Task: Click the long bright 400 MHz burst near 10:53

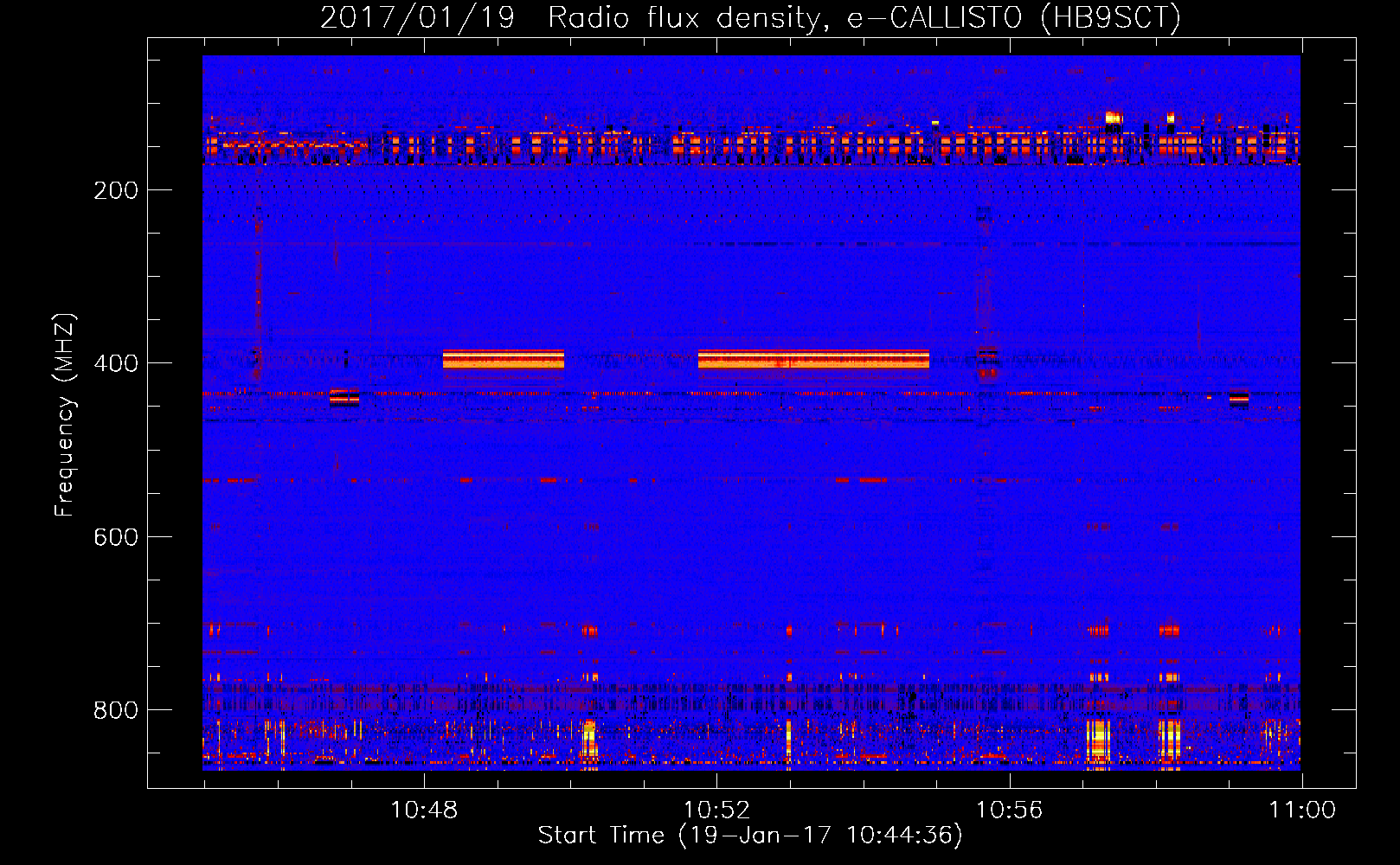Action: [x=813, y=359]
